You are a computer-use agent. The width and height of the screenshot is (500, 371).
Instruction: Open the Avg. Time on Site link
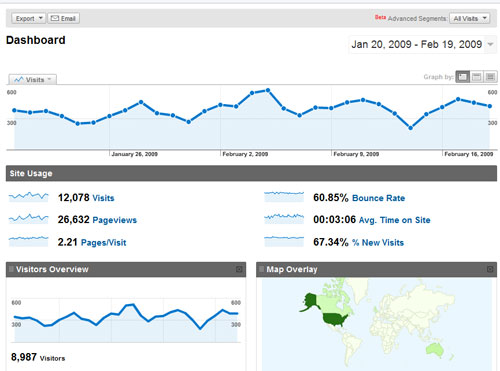point(394,220)
